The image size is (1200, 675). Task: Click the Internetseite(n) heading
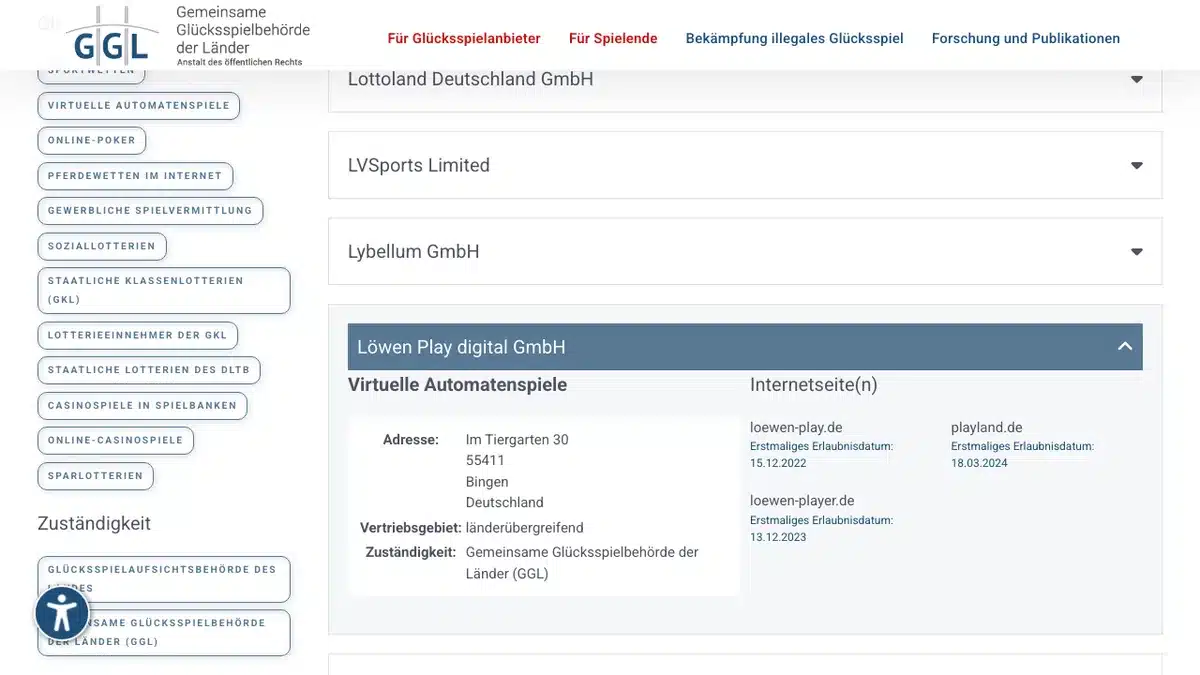pyautogui.click(x=813, y=384)
